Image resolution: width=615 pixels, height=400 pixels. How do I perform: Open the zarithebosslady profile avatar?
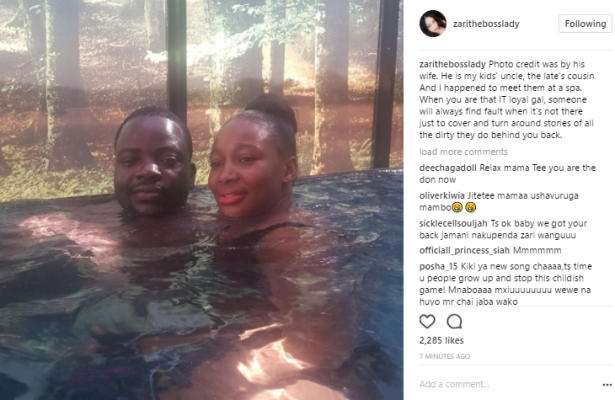point(433,24)
